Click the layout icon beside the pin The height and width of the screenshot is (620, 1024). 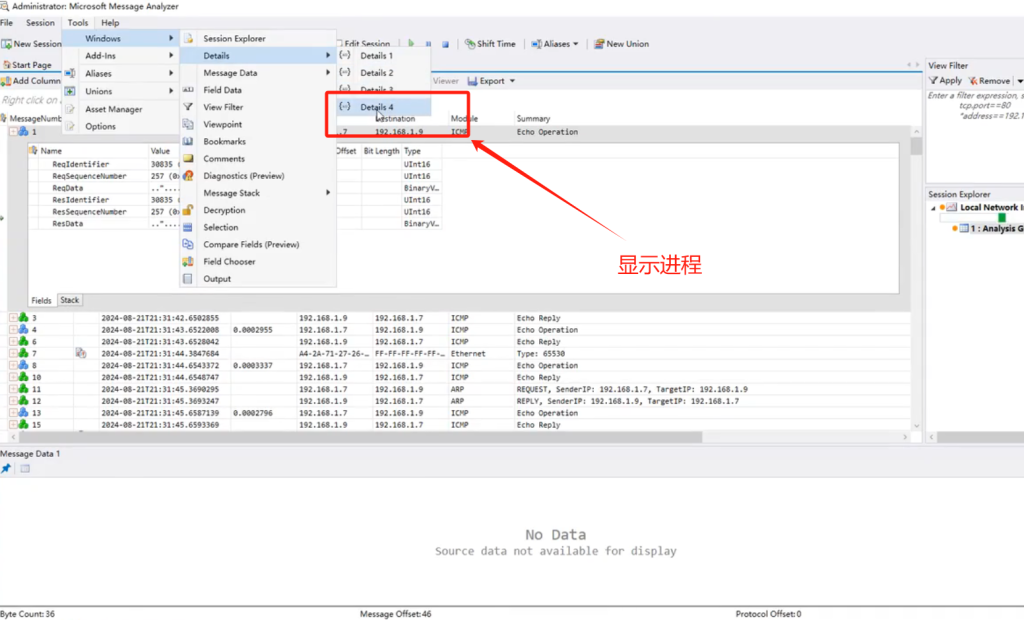(25, 468)
